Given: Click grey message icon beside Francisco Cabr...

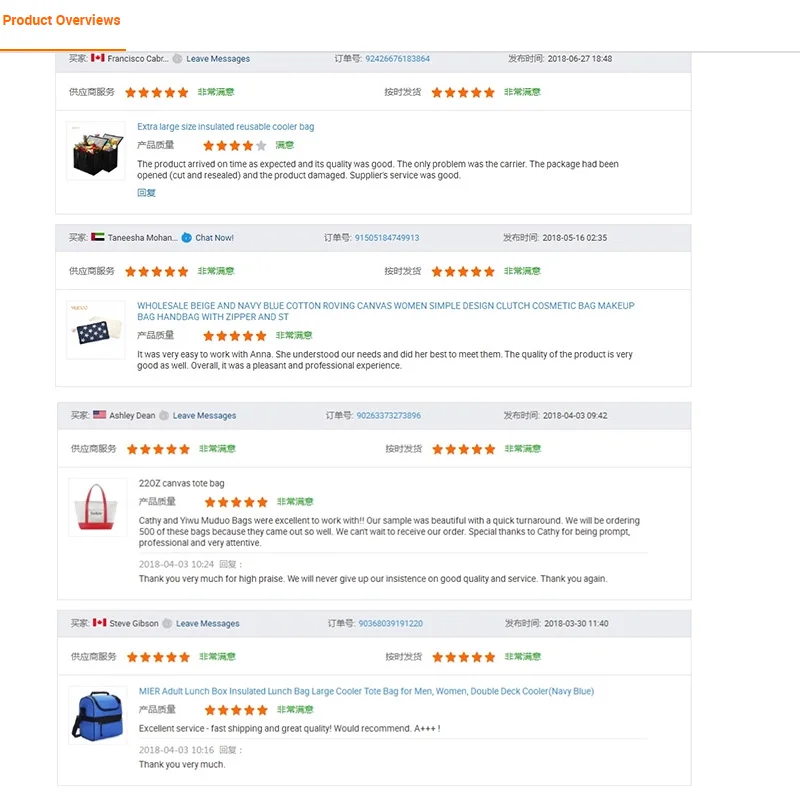Looking at the screenshot, I should click(x=177, y=59).
